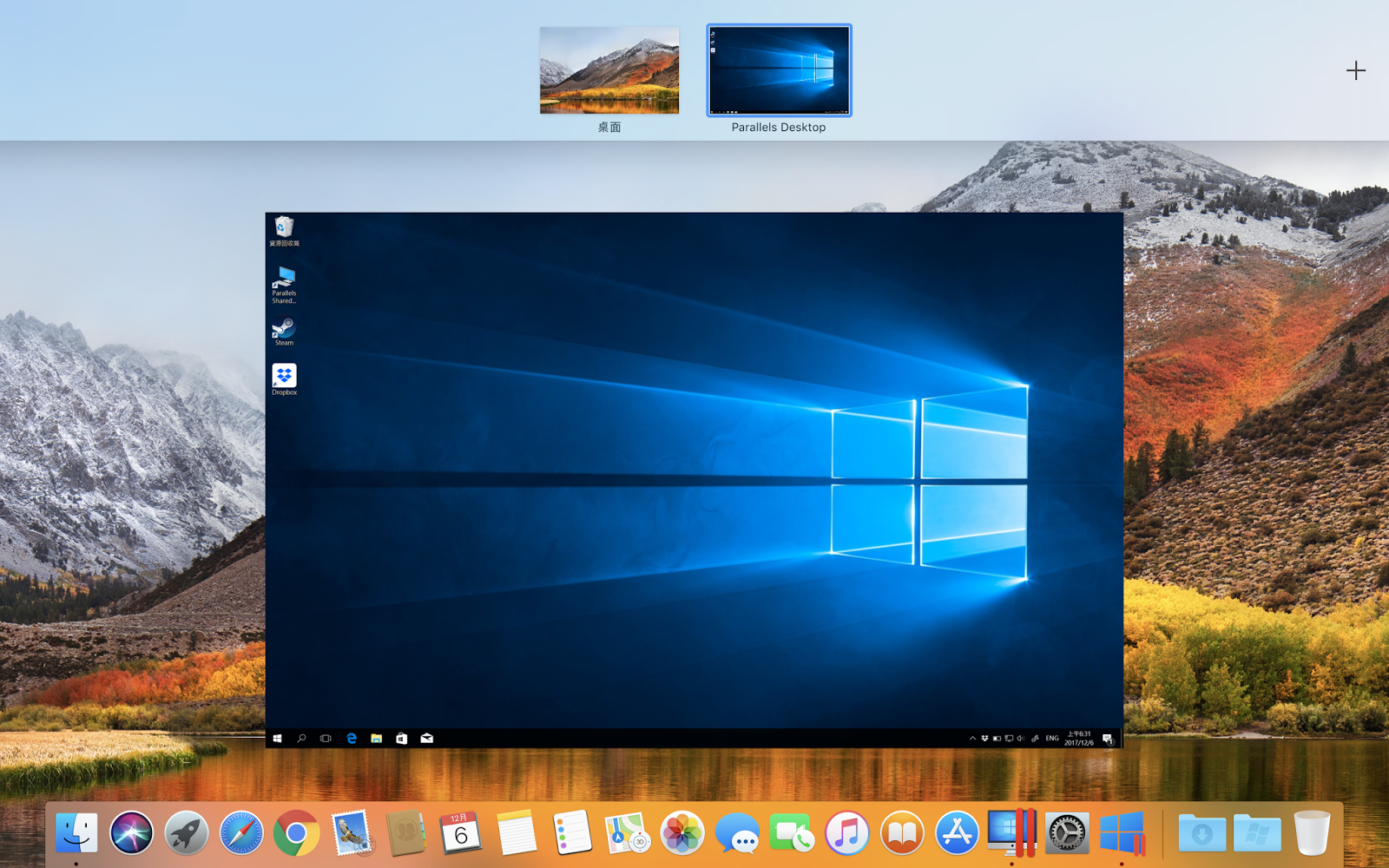Open Calendar showing date 6
1389x868 pixels.
tap(461, 834)
